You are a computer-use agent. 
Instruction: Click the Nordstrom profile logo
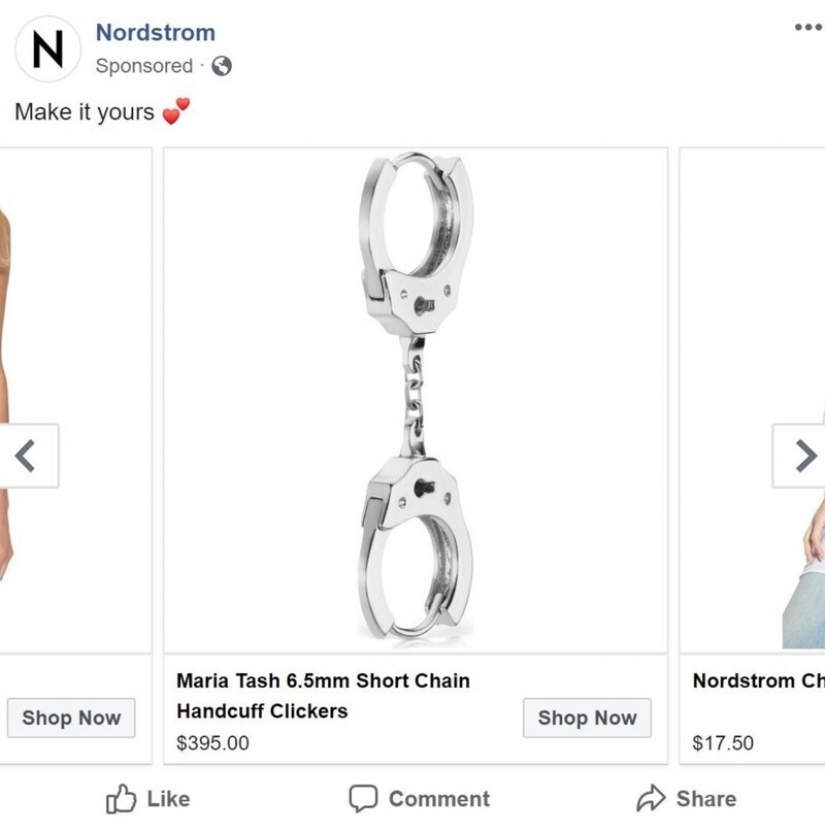click(x=47, y=47)
